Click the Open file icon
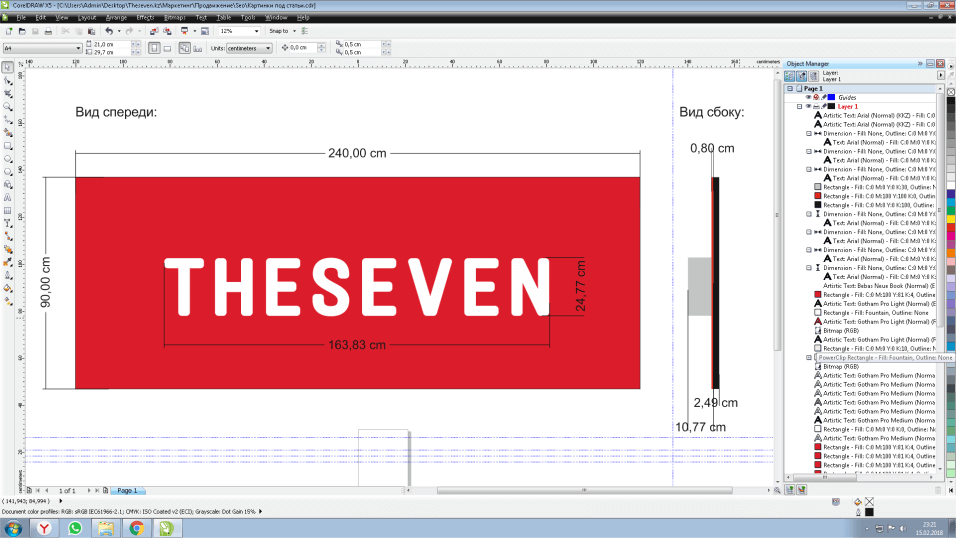 pyautogui.click(x=22, y=31)
